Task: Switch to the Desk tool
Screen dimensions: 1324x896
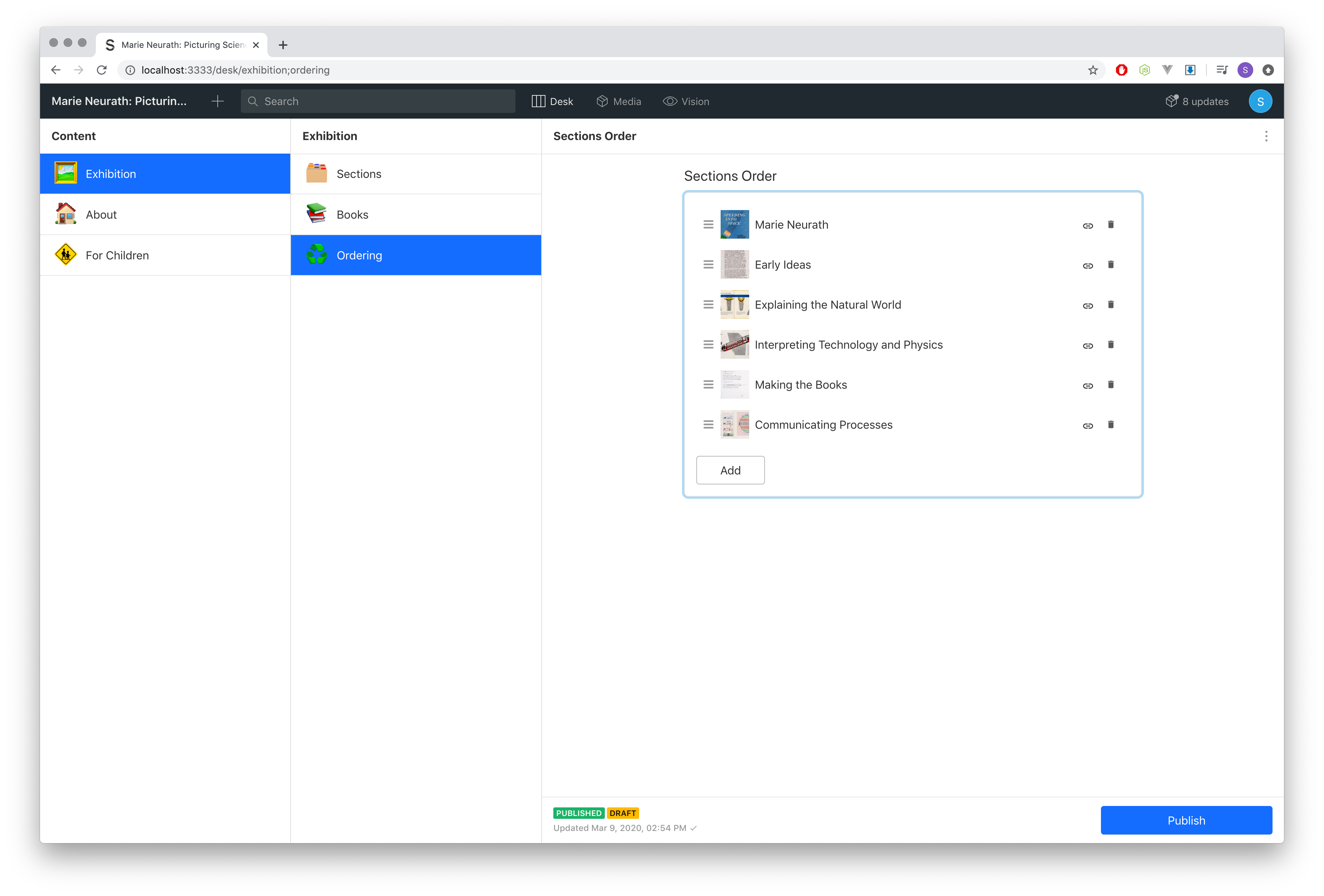Action: click(x=552, y=101)
